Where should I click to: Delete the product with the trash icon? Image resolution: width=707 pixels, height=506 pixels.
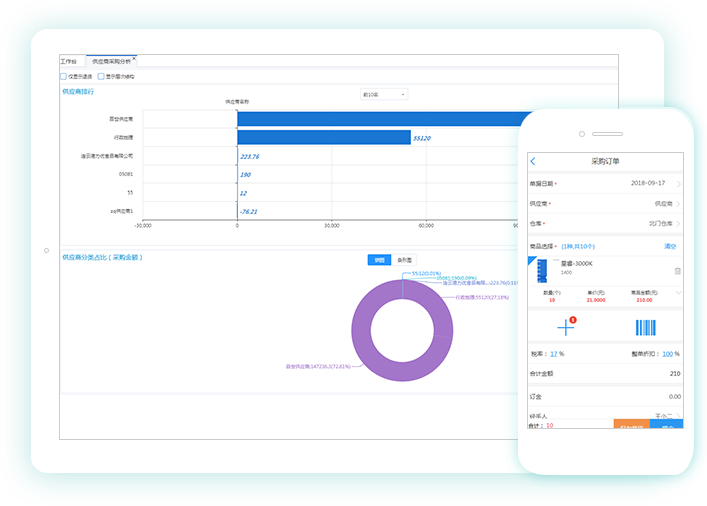(677, 271)
